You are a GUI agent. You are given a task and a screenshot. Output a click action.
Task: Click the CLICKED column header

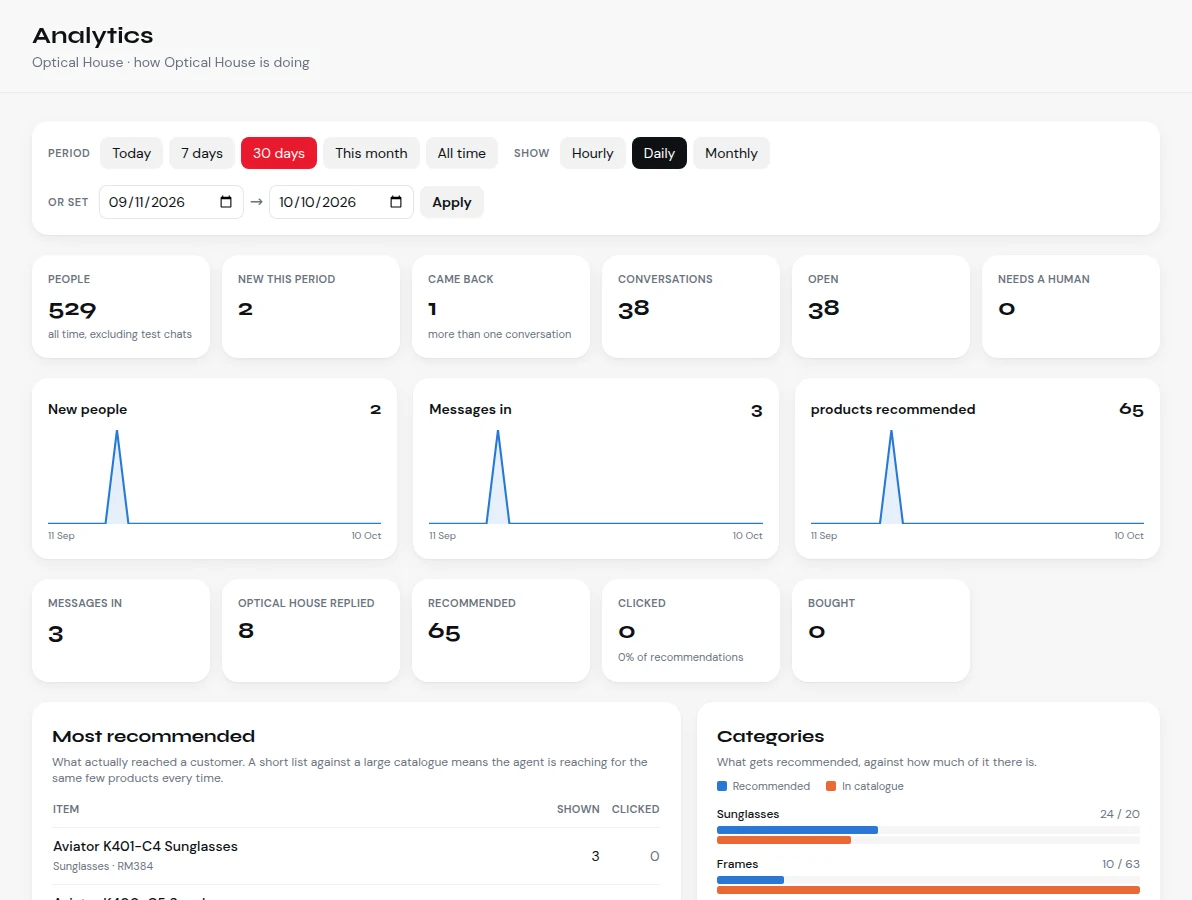click(x=636, y=809)
